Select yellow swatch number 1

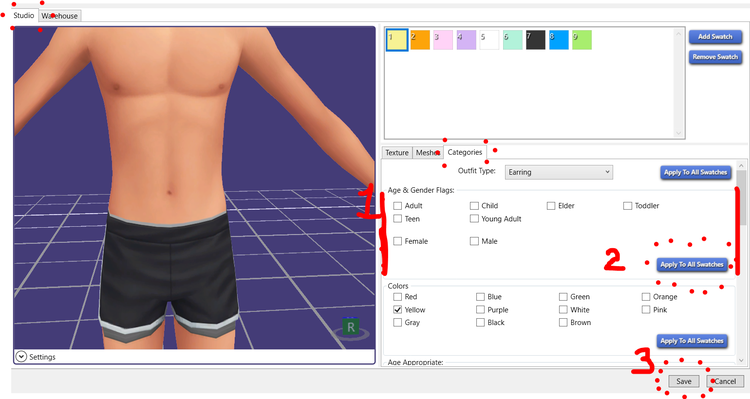click(x=397, y=40)
